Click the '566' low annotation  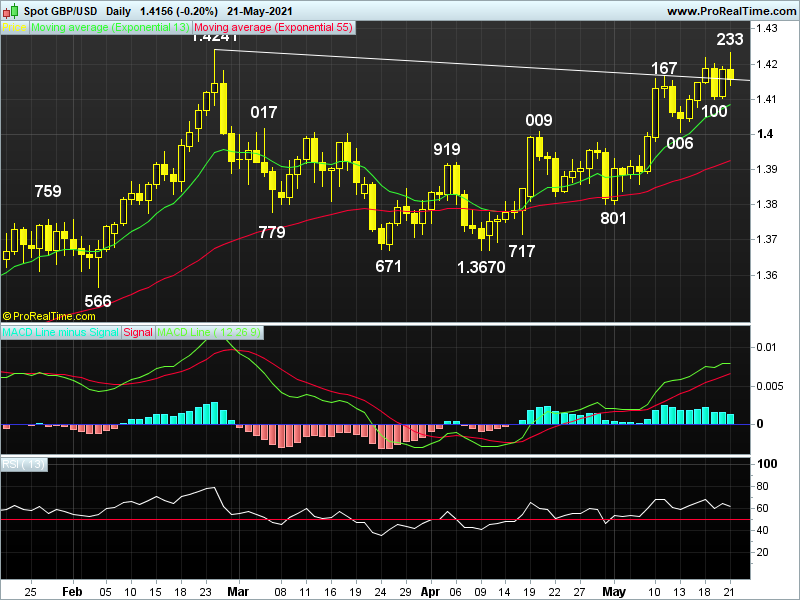(97, 301)
